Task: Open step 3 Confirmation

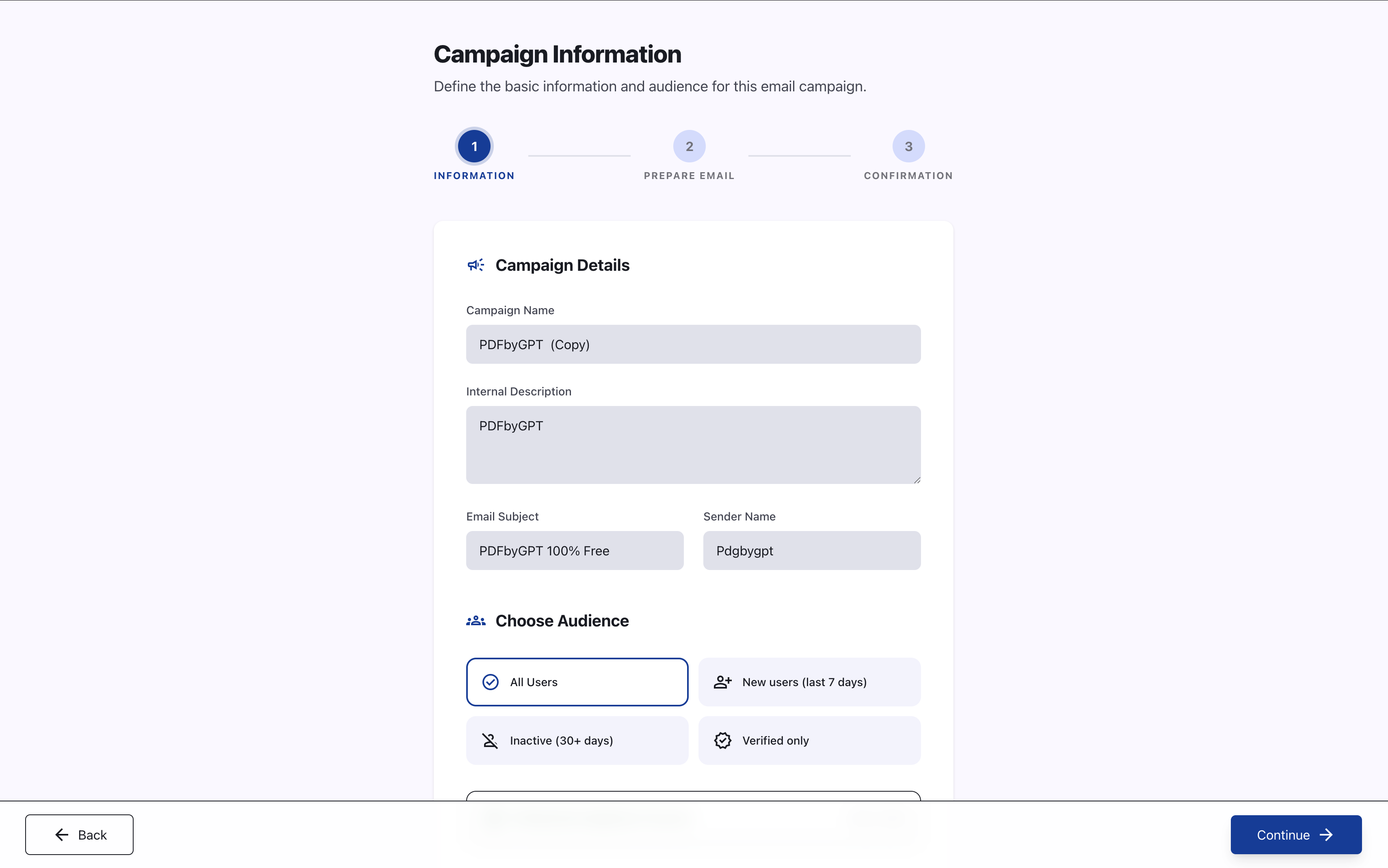Action: pos(908,147)
